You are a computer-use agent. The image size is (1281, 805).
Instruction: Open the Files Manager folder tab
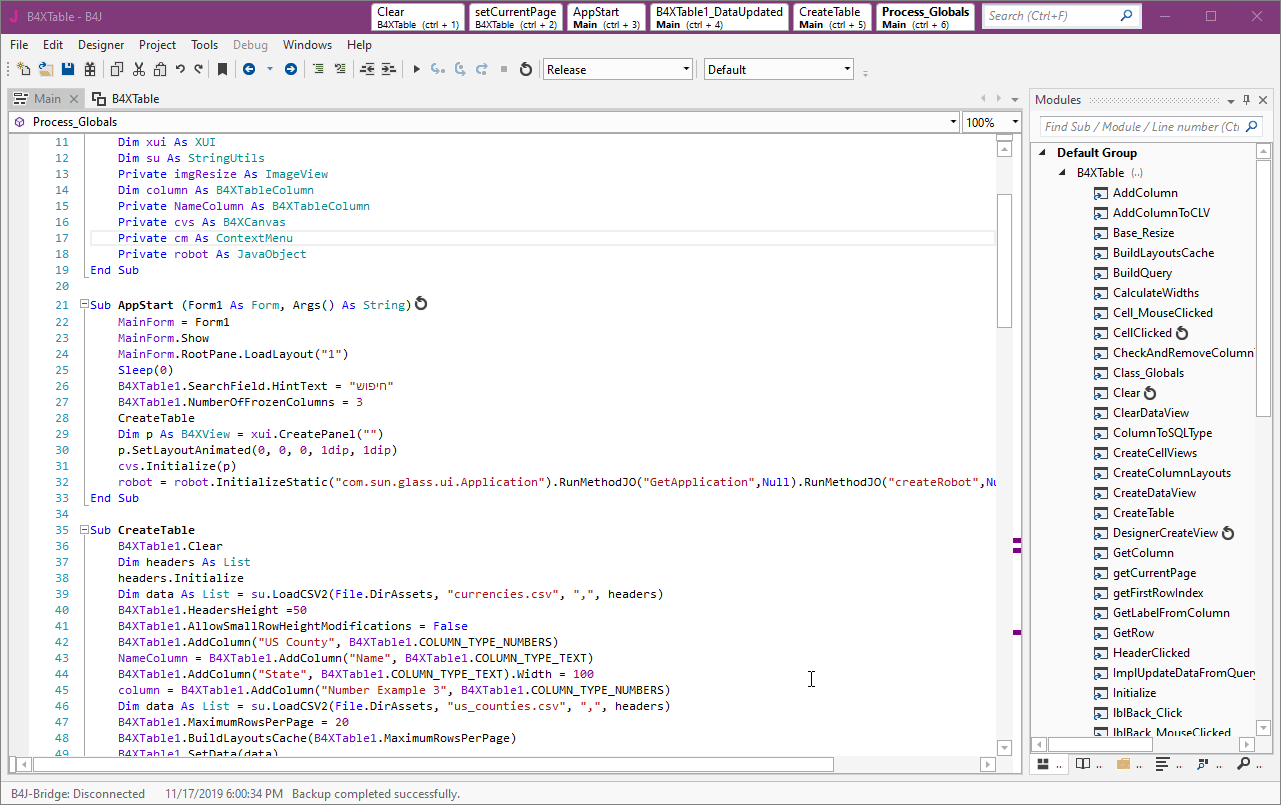coord(1123,764)
